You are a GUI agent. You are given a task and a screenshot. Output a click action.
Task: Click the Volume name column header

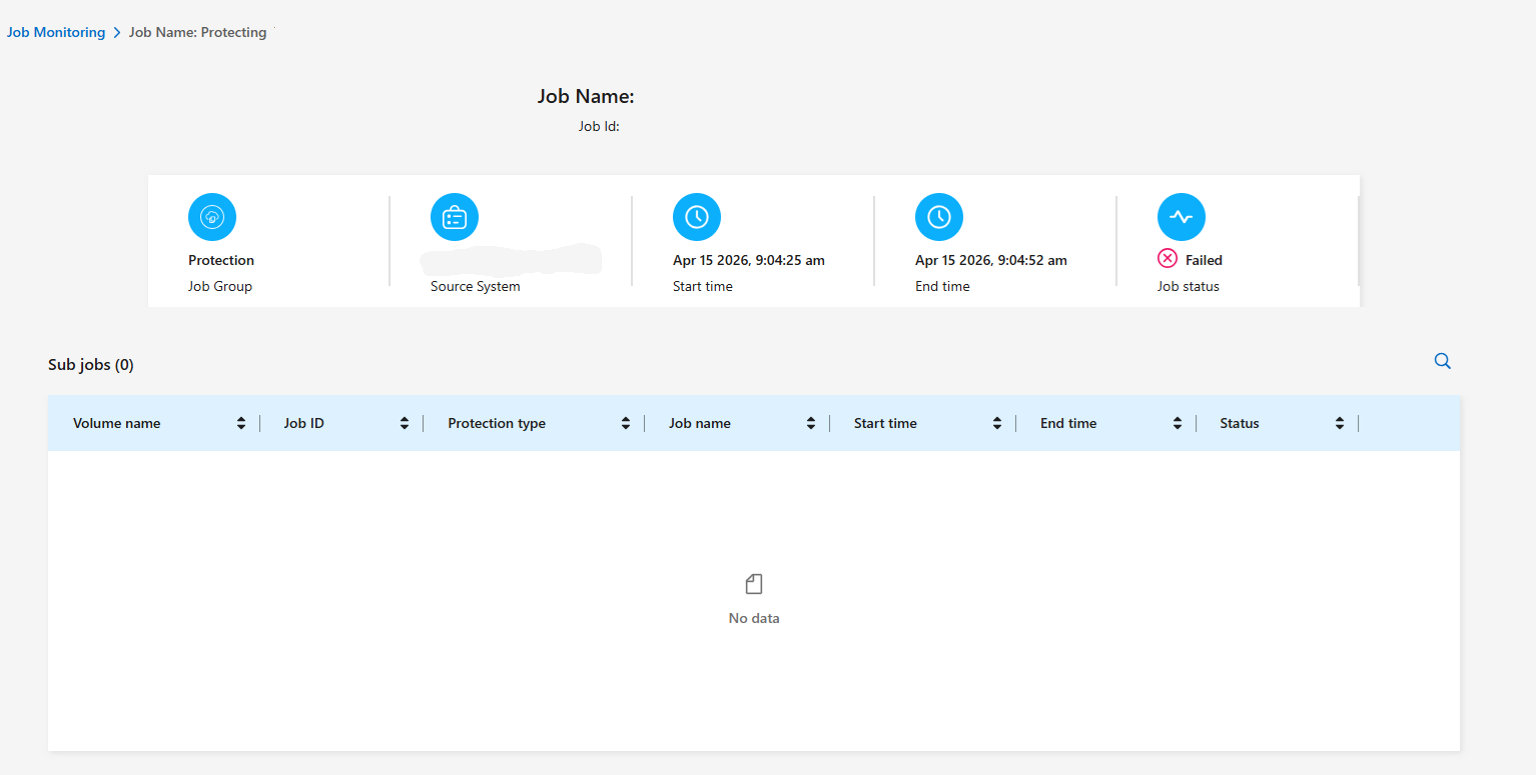(x=117, y=423)
